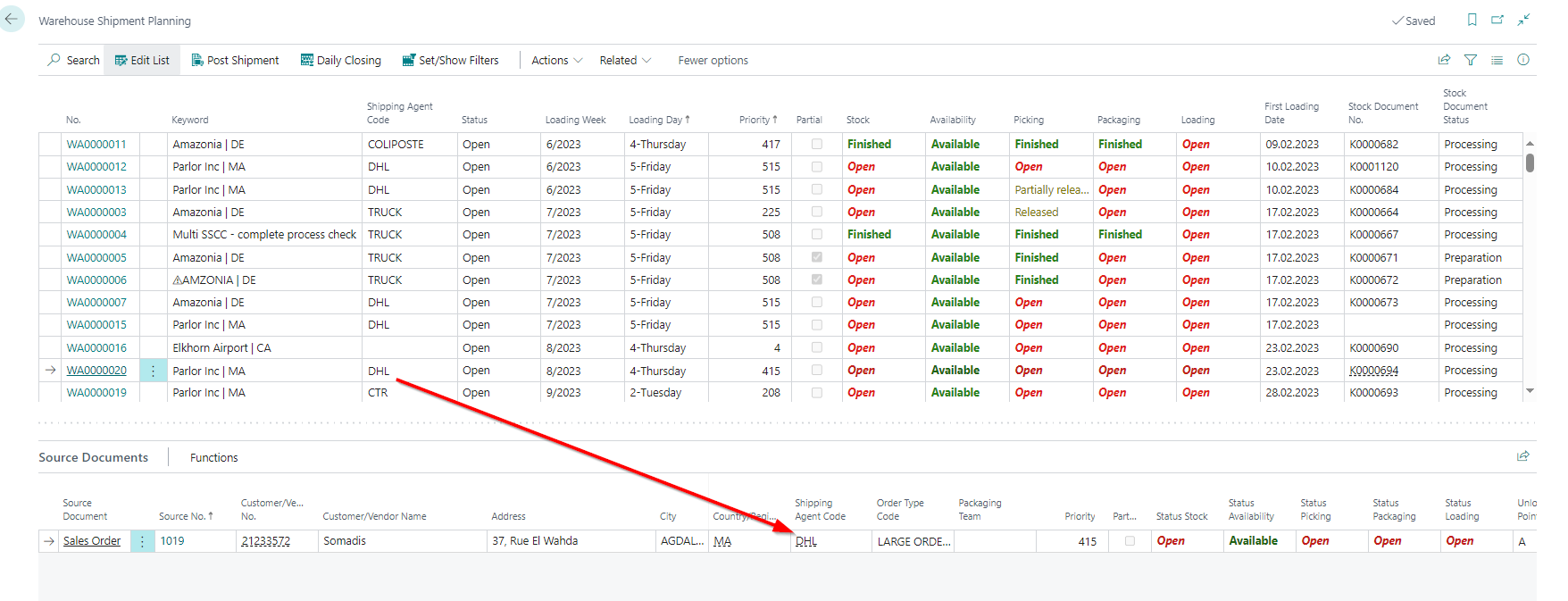Open shipment link WA0000016
Screen dimensions: 1568x601
(x=96, y=348)
